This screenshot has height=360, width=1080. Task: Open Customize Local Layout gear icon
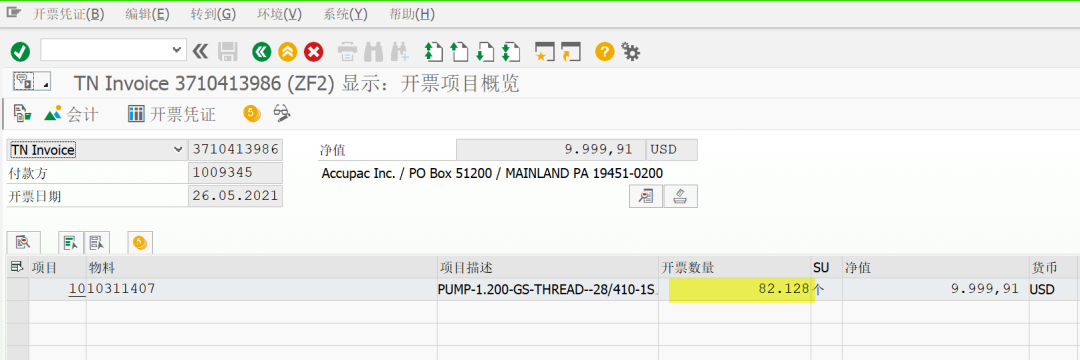(630, 51)
